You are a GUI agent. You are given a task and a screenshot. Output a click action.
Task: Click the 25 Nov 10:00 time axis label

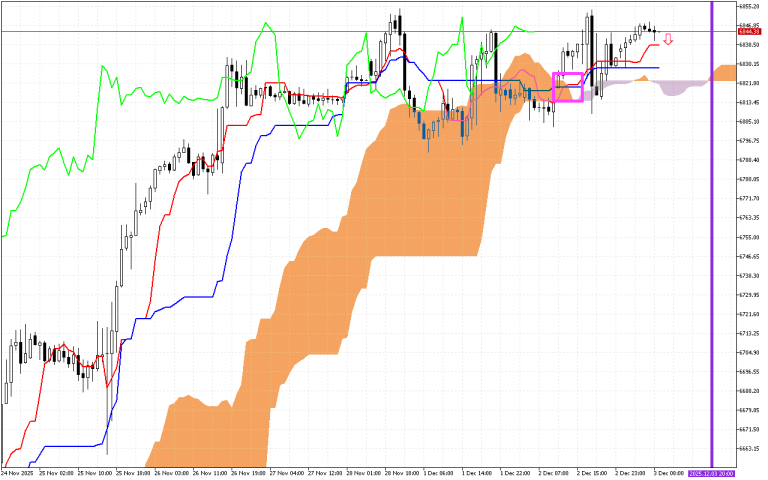point(94,474)
